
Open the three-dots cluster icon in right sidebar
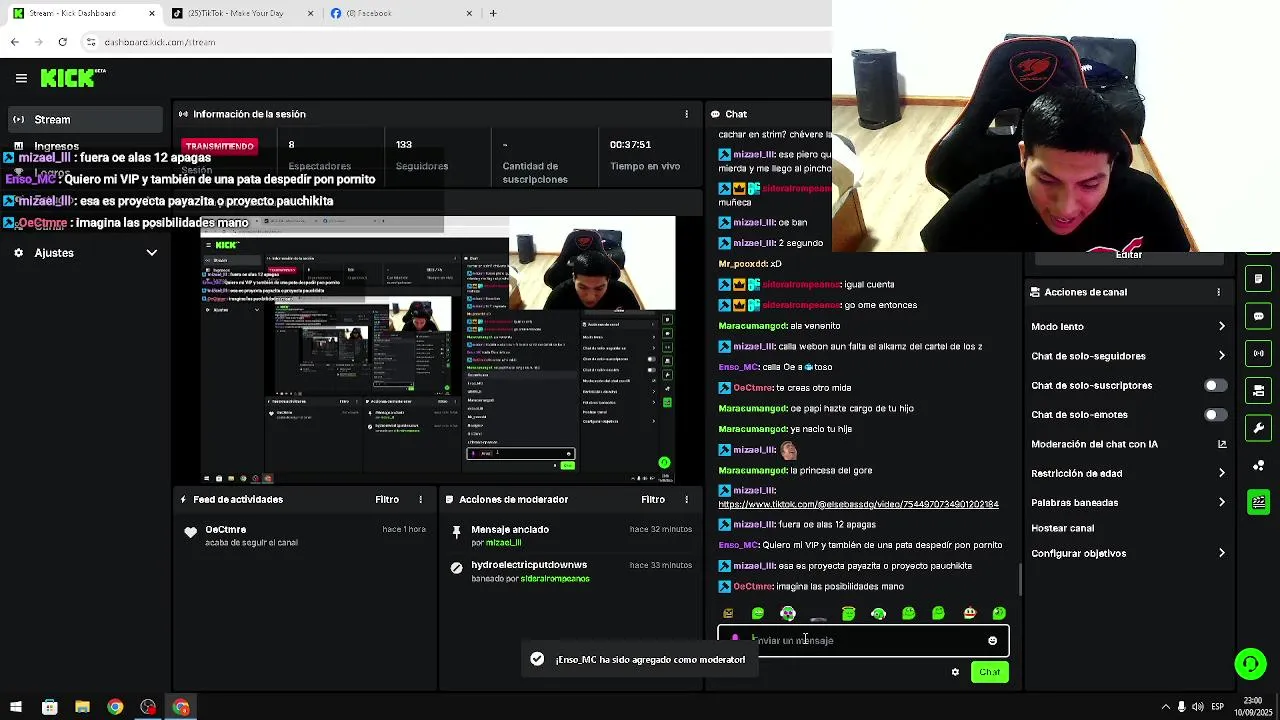pos(1258,465)
